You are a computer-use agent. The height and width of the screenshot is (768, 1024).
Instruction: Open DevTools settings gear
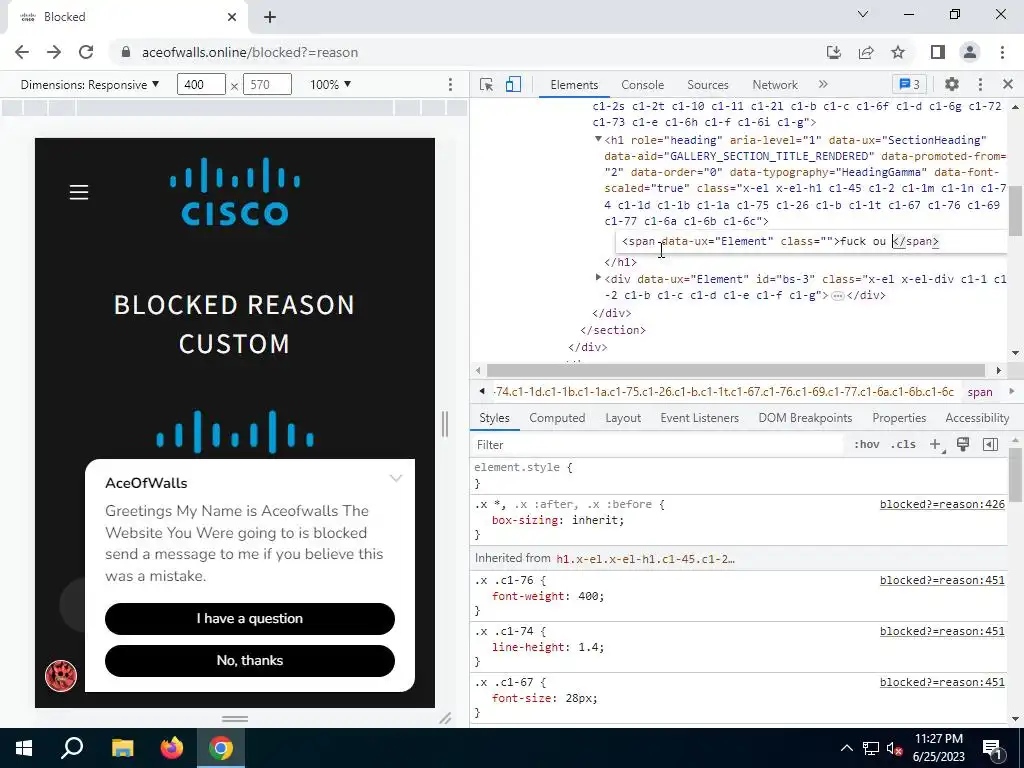click(952, 84)
